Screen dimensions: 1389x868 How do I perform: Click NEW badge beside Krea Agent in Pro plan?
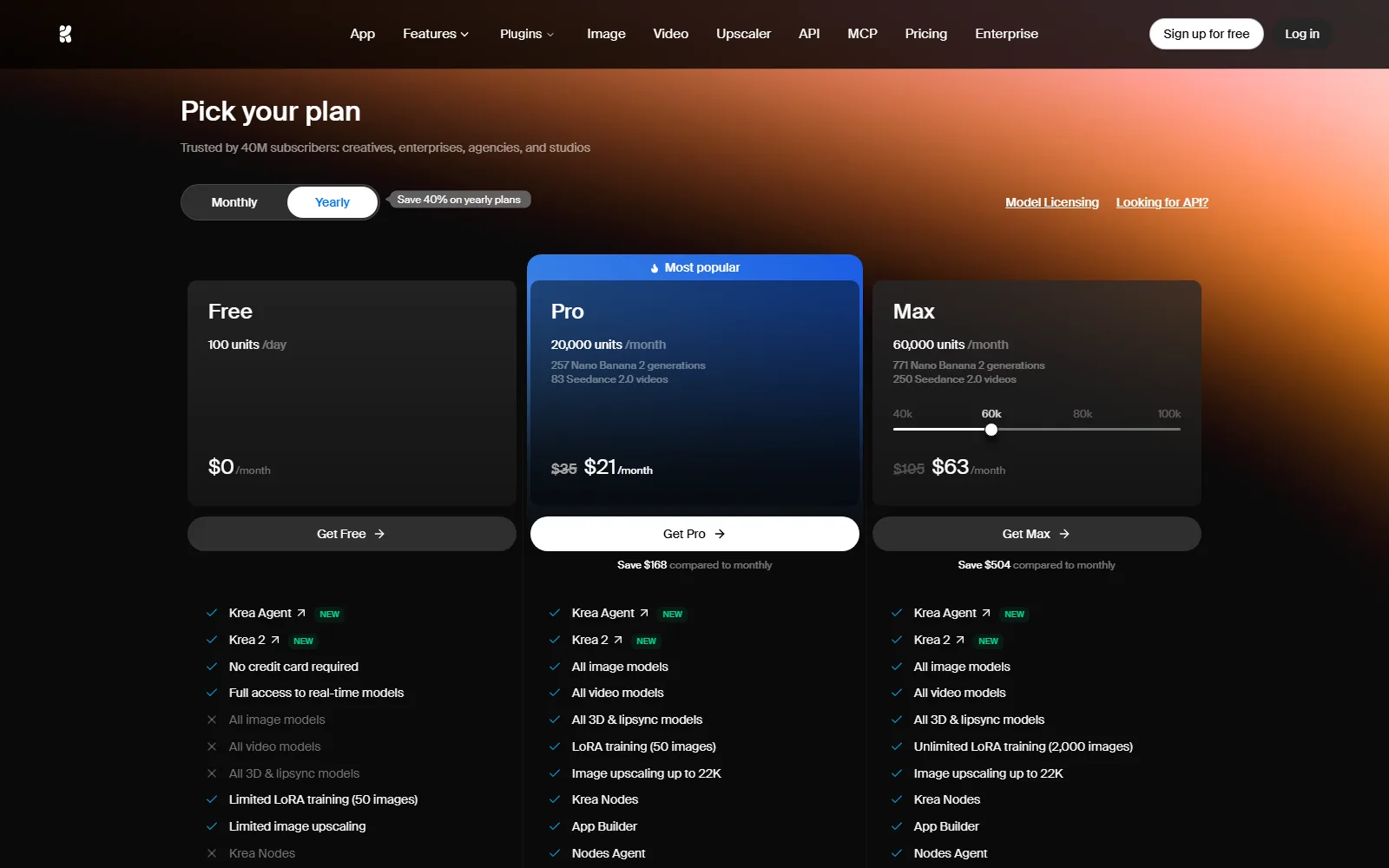(672, 614)
